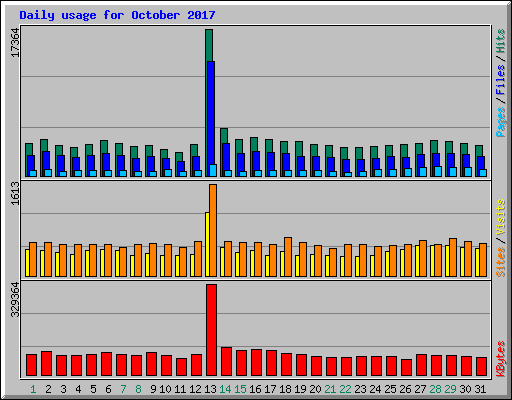Click day label 16 on the x-axis

coord(255,389)
